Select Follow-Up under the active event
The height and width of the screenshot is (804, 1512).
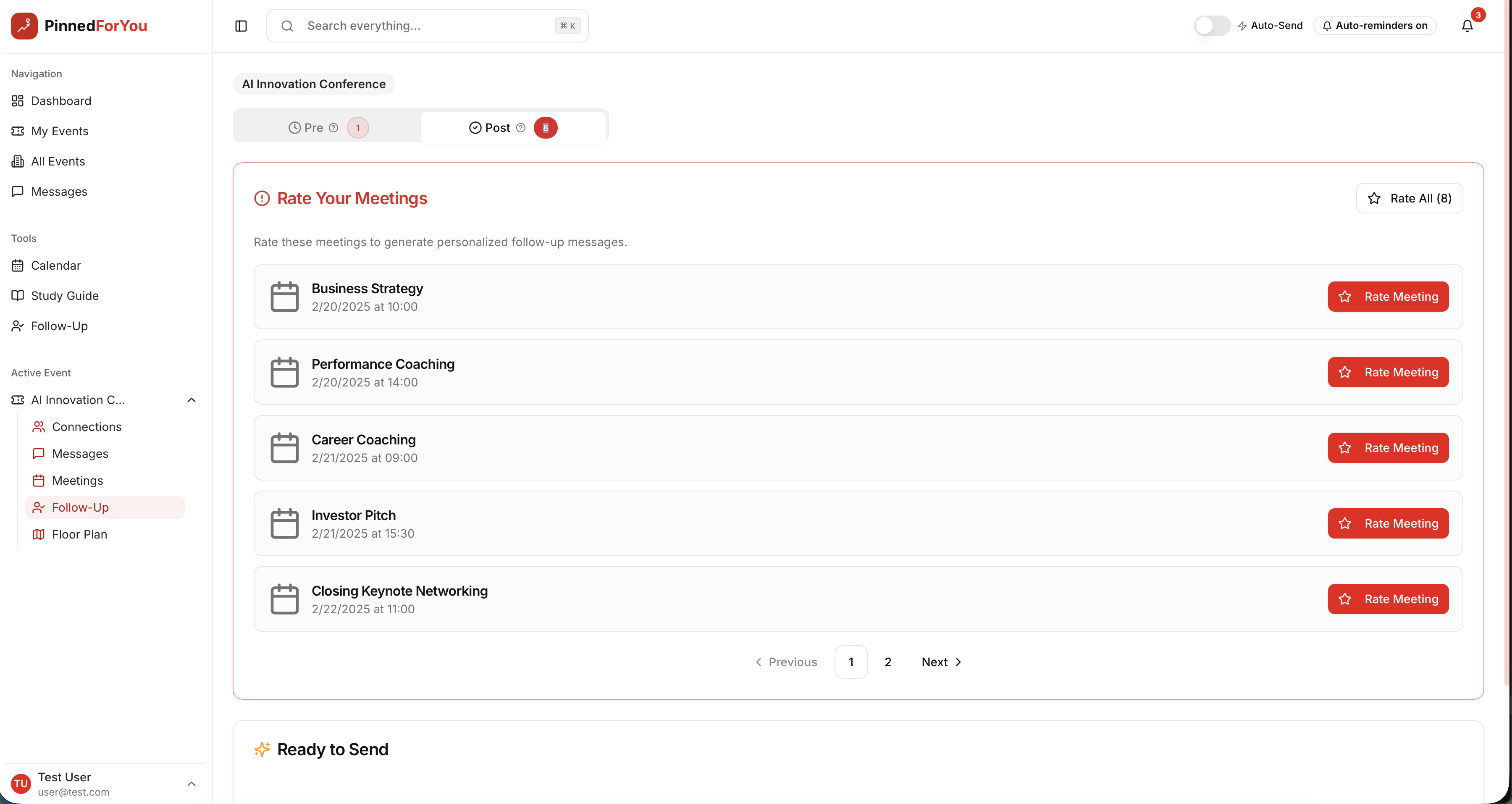point(80,507)
